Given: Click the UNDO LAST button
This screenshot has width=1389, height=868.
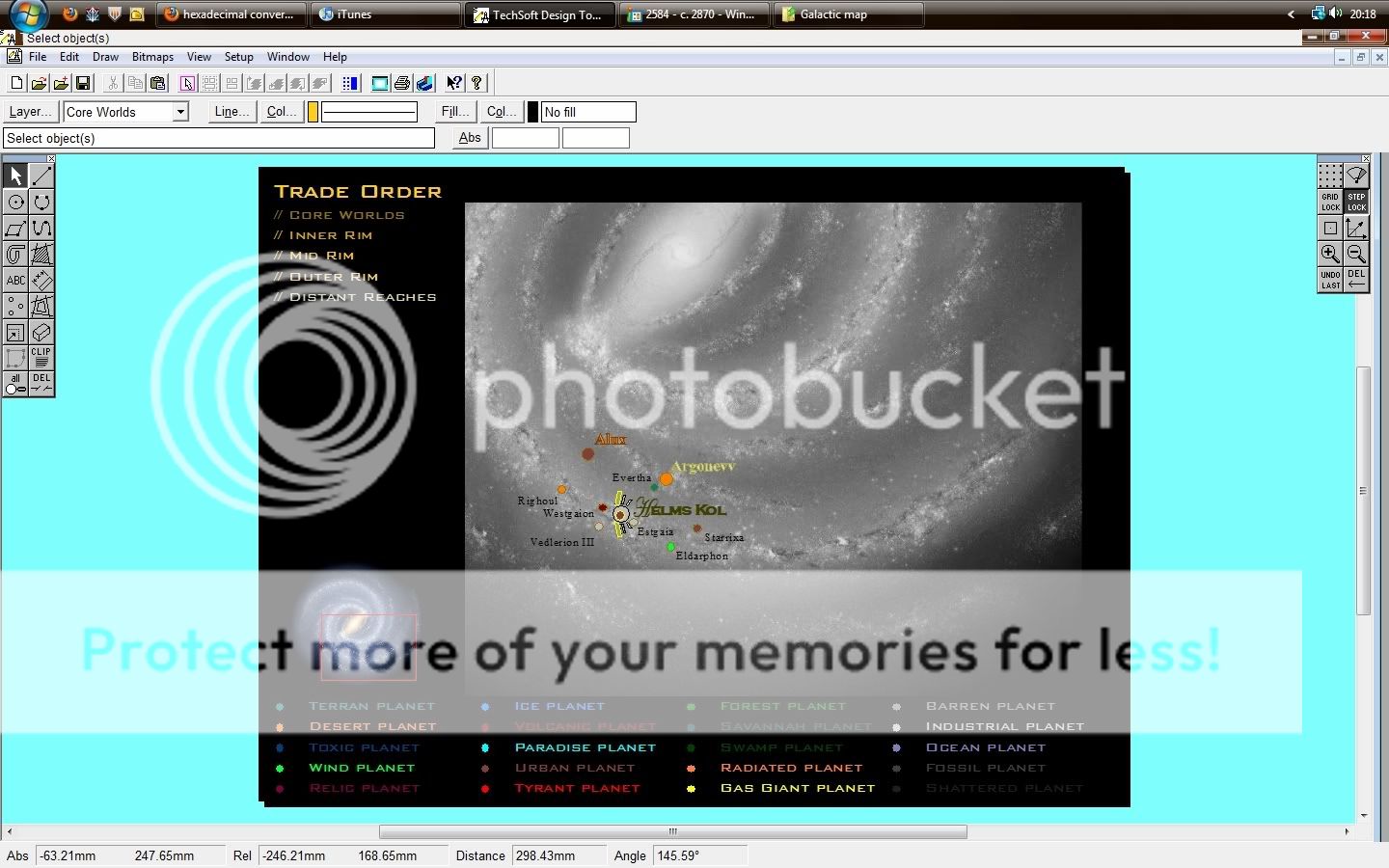Looking at the screenshot, I should (x=1330, y=280).
